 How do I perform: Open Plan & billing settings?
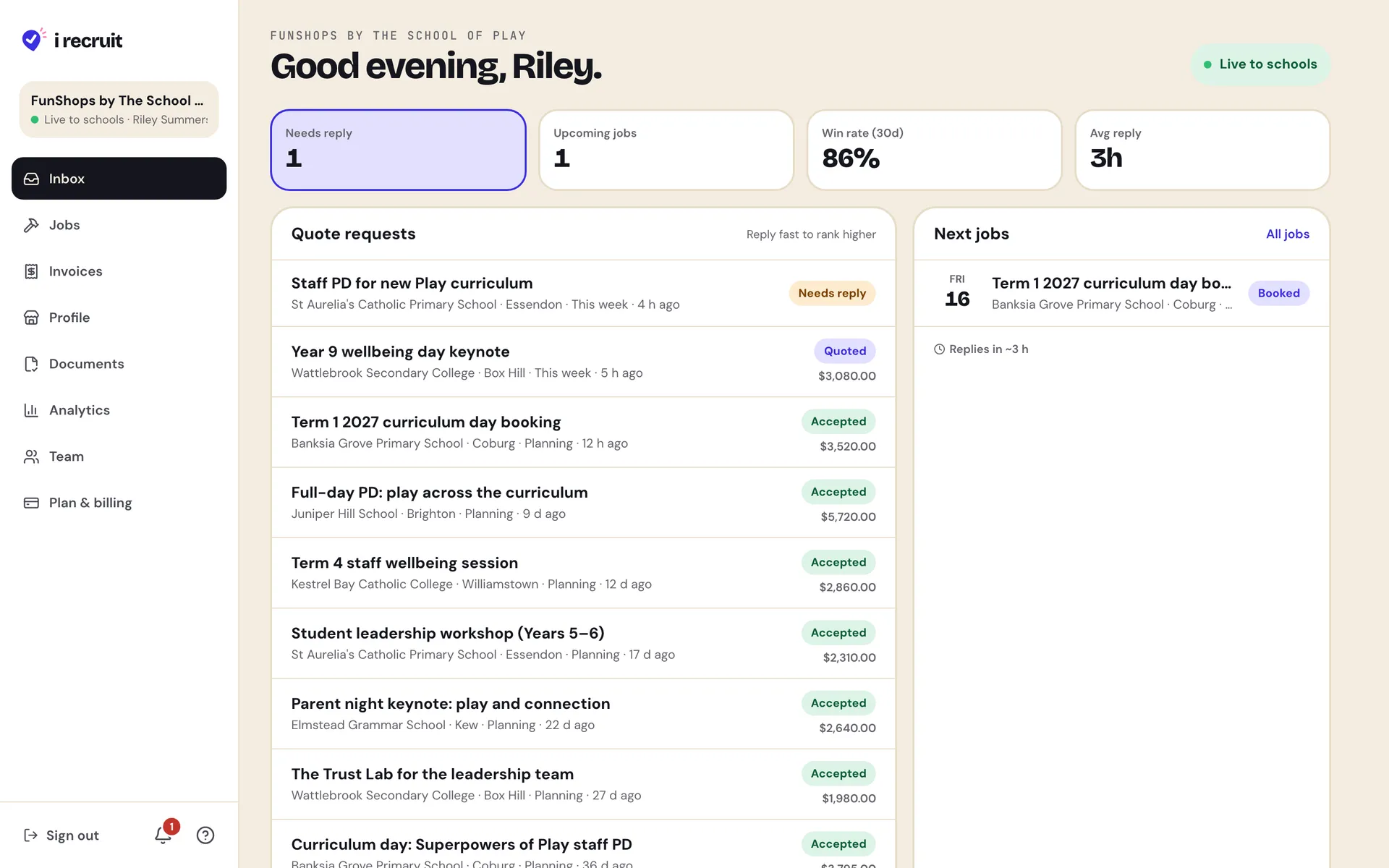[119, 503]
